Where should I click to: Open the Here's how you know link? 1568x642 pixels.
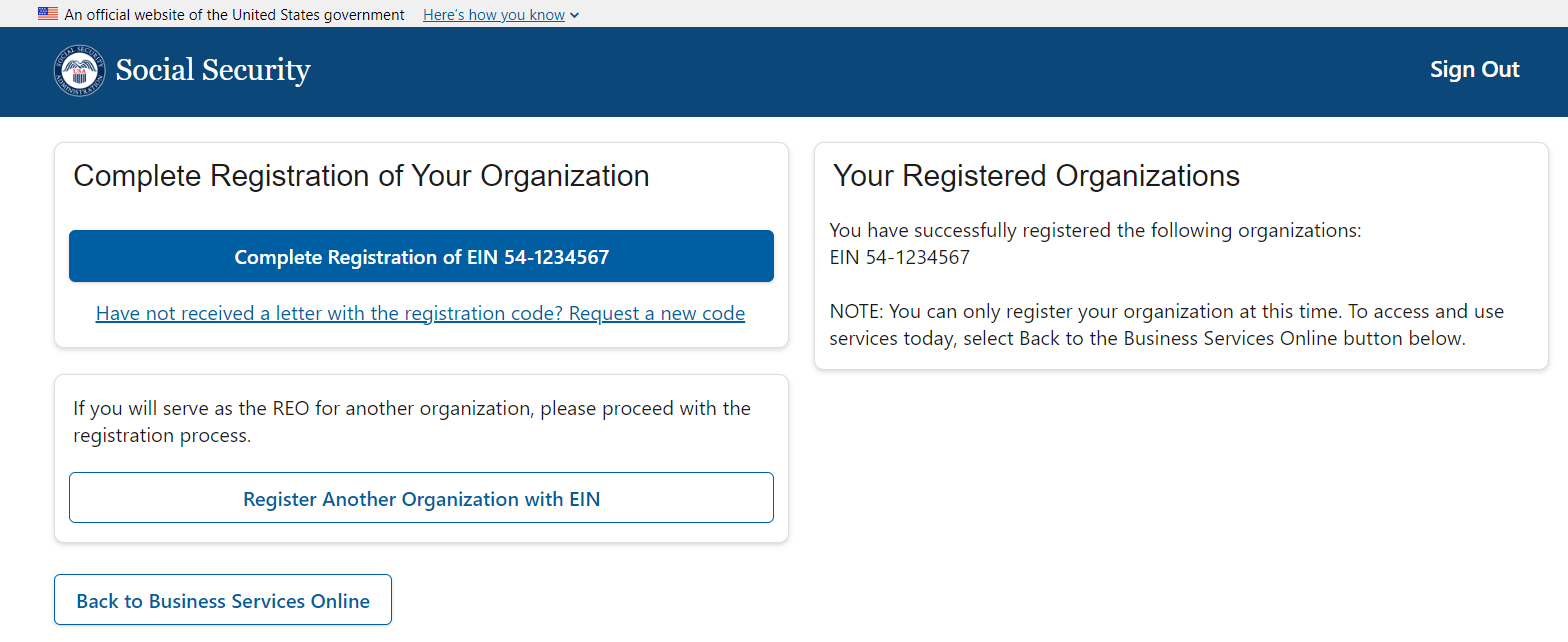[494, 15]
